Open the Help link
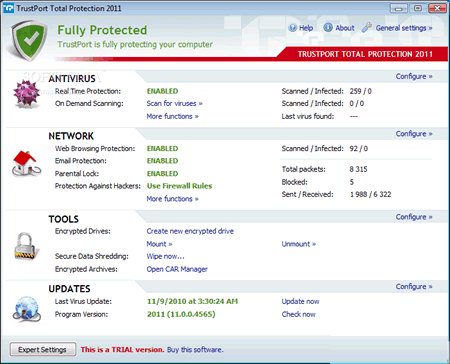Screen dimensions: 450x364 (306, 28)
